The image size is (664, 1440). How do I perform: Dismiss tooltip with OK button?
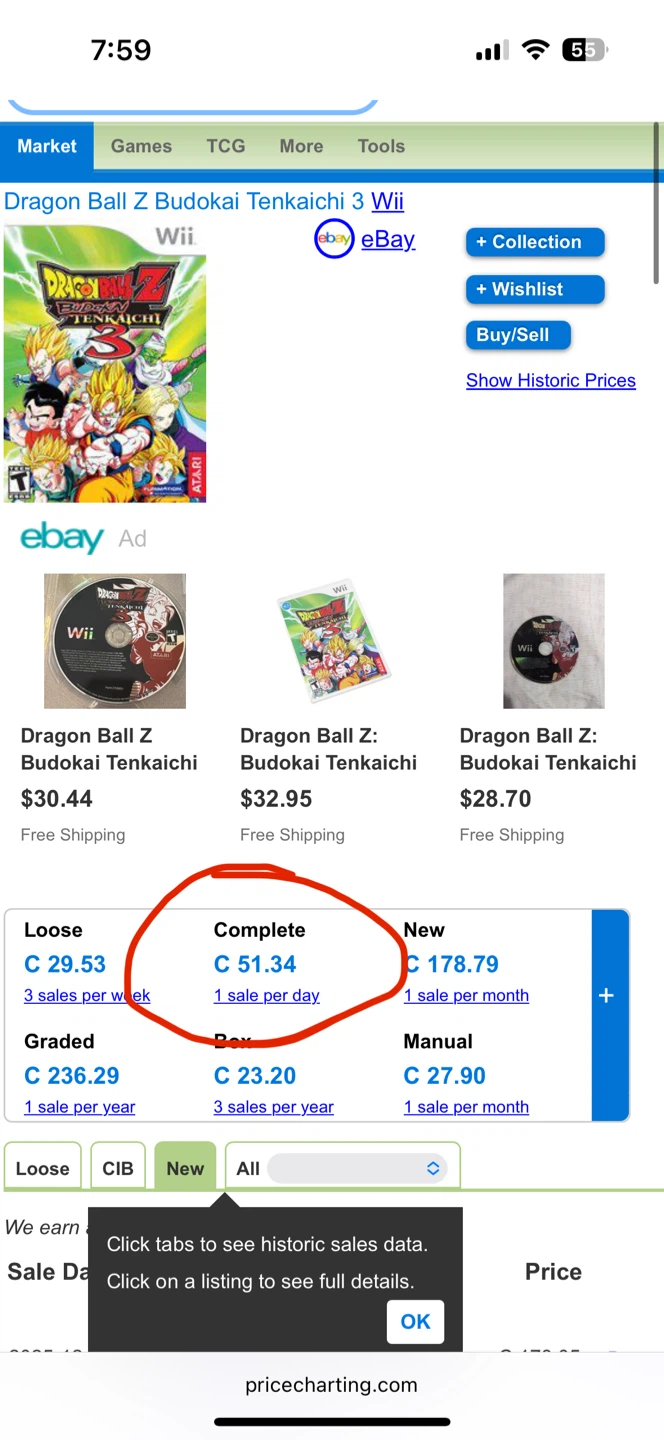point(415,1322)
